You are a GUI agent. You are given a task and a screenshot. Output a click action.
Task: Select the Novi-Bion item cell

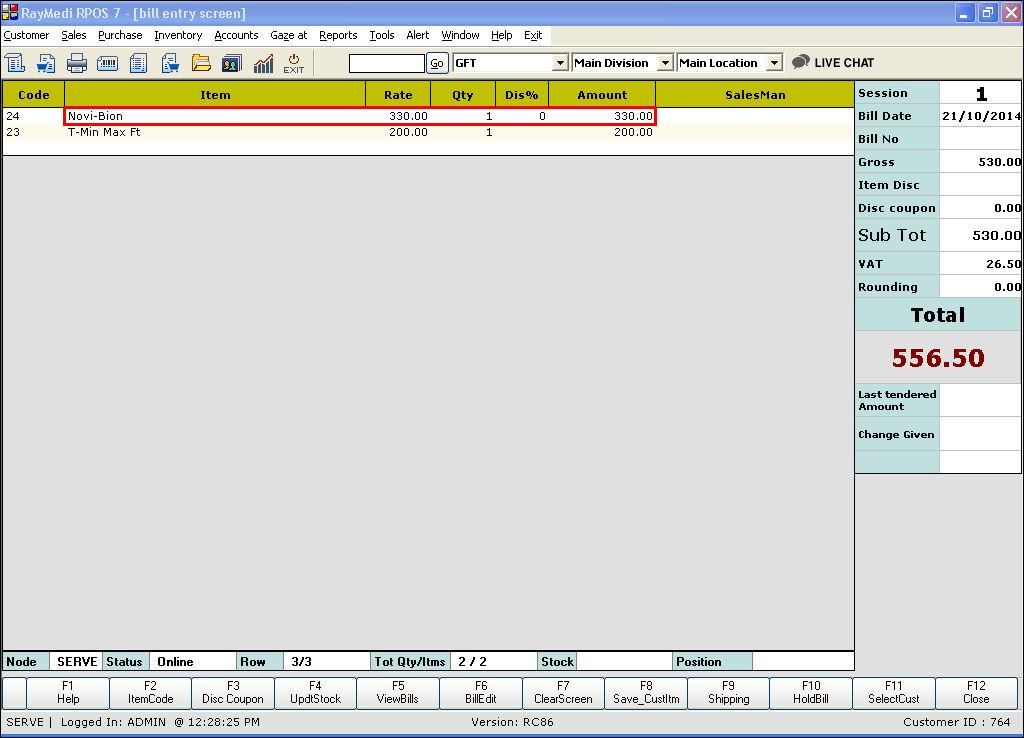[x=215, y=116]
